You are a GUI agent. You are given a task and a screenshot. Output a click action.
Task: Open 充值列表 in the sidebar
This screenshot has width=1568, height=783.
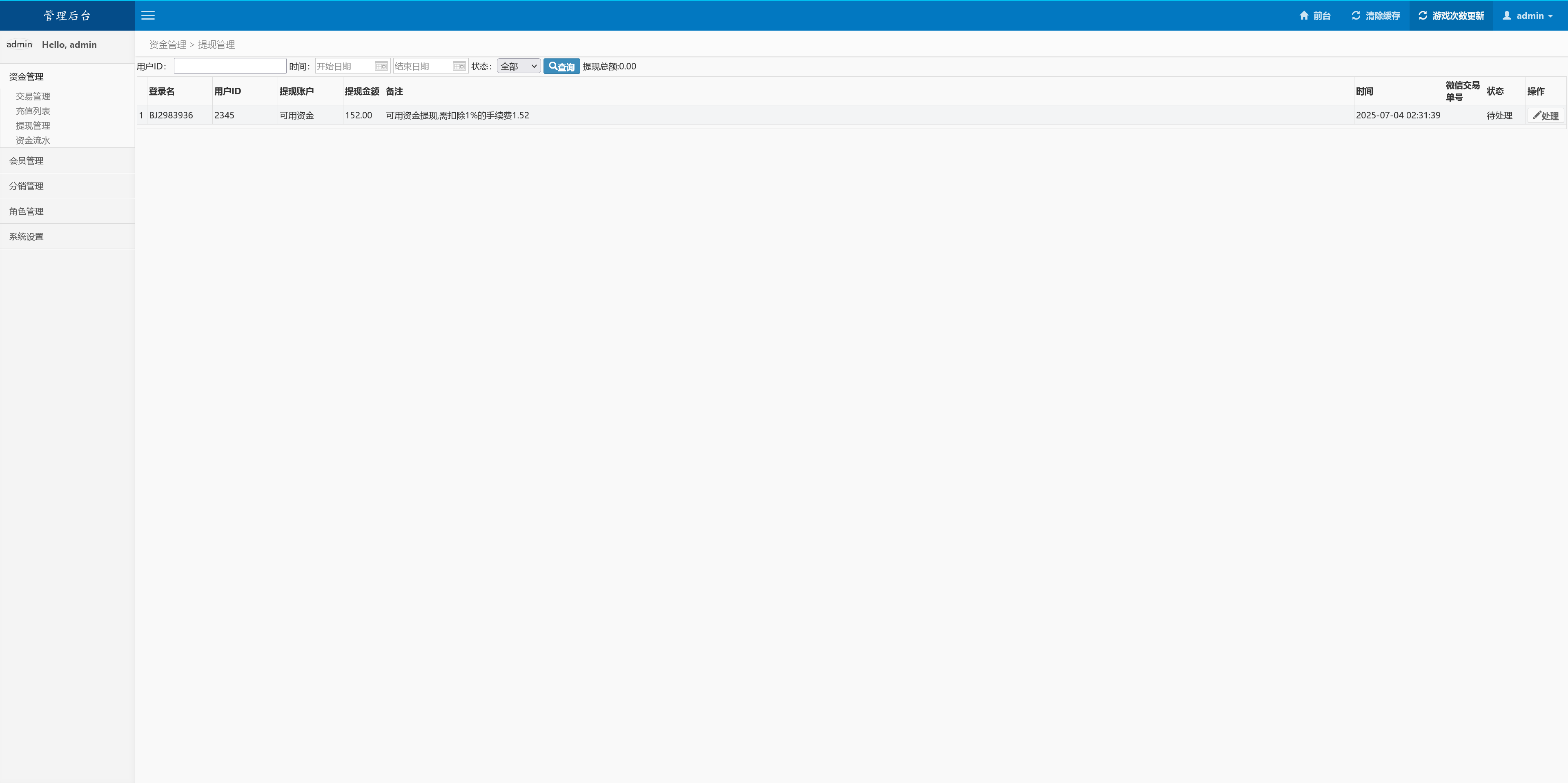point(33,111)
